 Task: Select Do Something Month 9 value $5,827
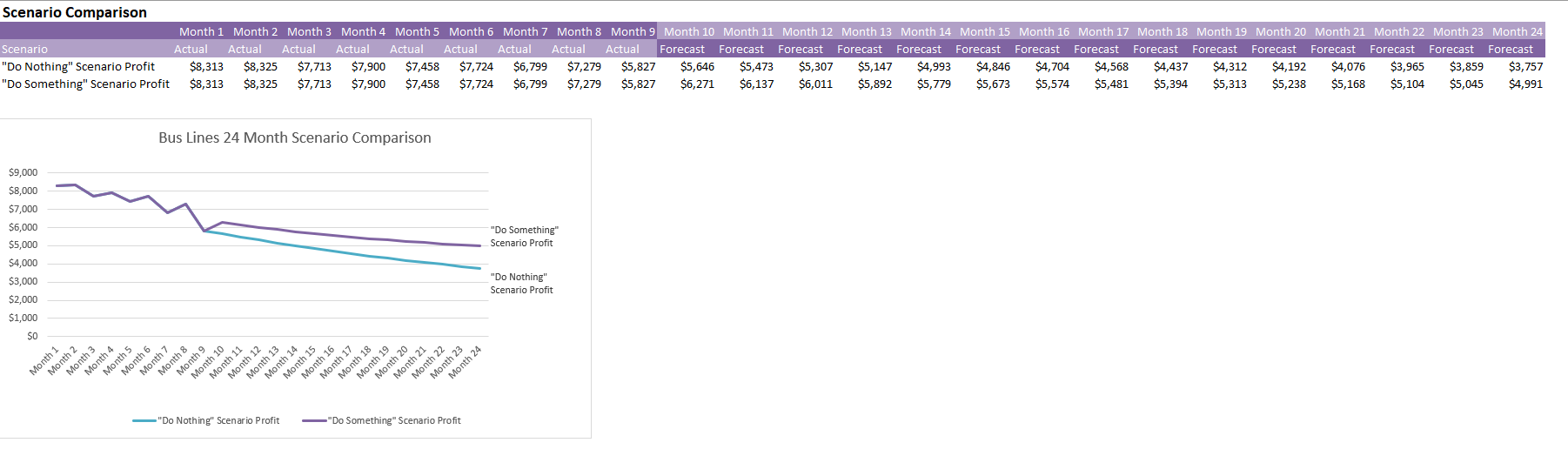638,84
